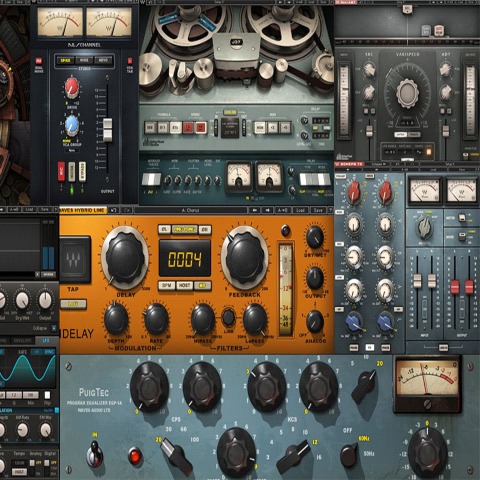480x480 pixels.
Task: Open H-Delay help question mark
Action: (330, 210)
